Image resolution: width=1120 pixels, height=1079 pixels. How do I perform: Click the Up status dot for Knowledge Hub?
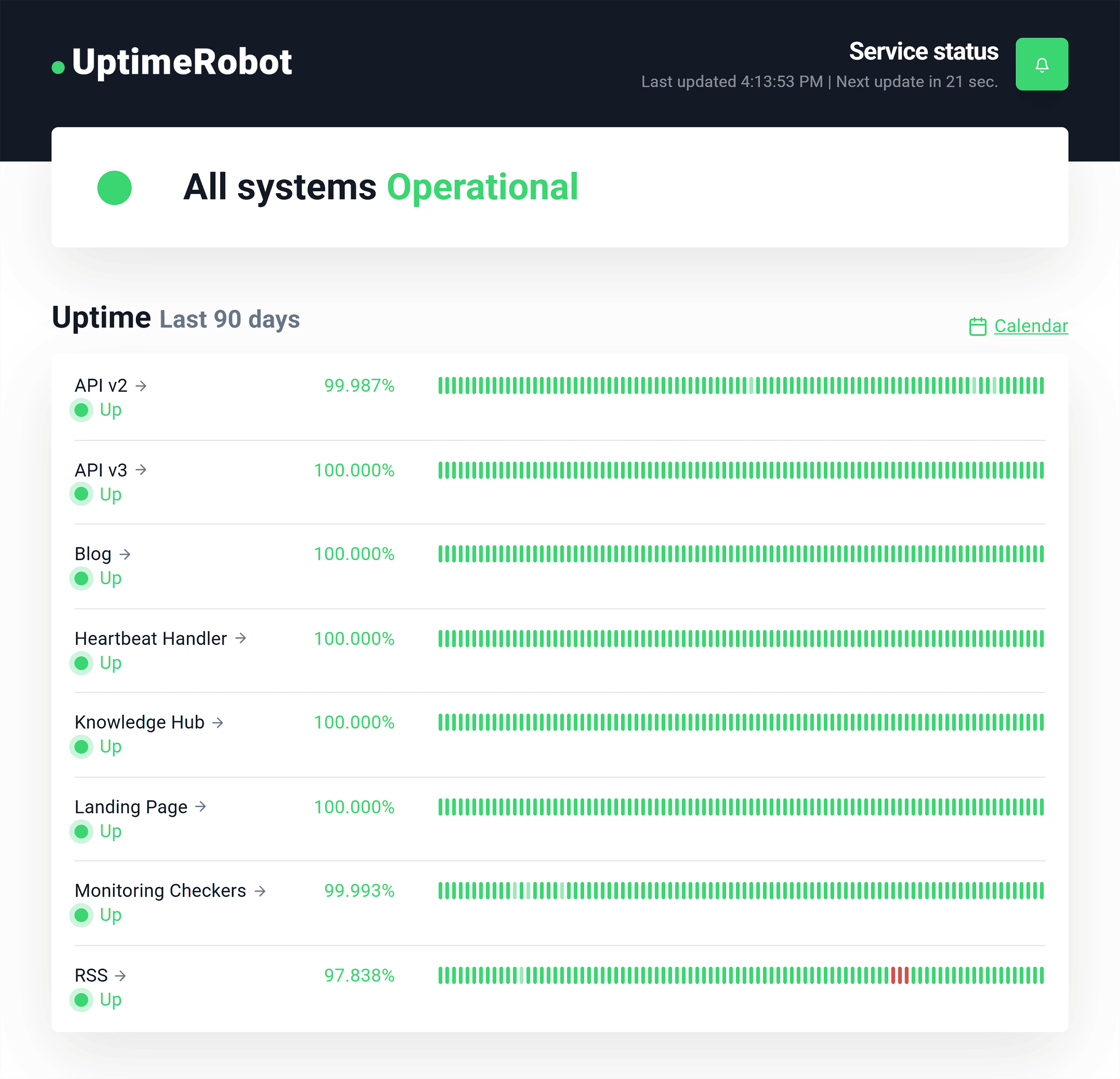click(81, 747)
